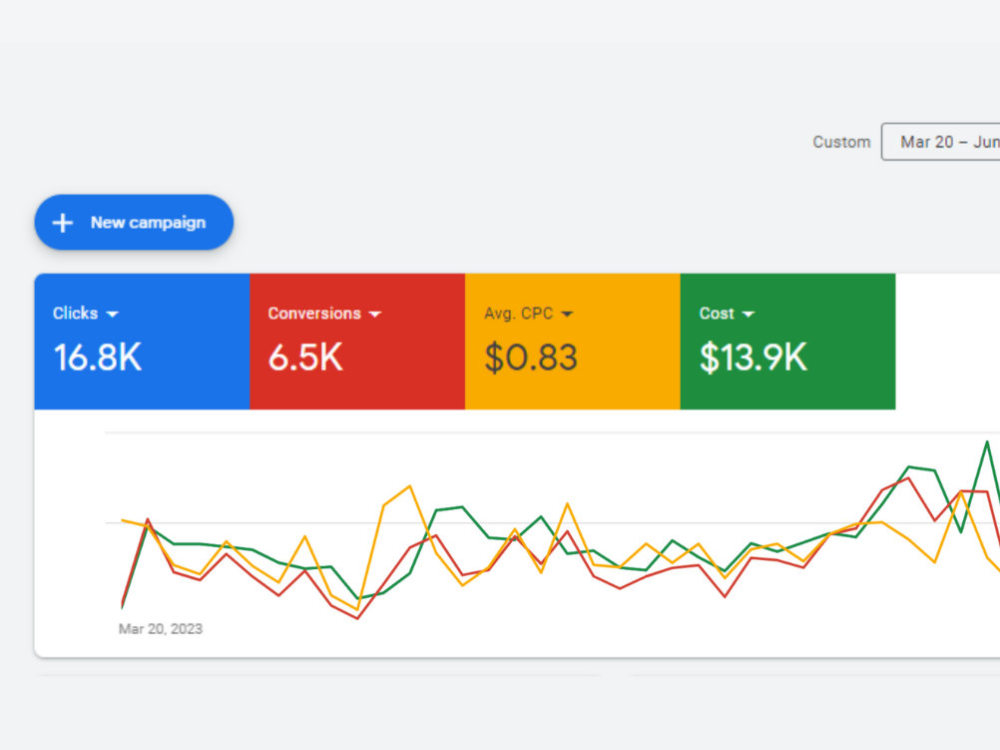Open the Avg. CPC metric dropdown arrow
This screenshot has height=750, width=1000.
pyautogui.click(x=567, y=314)
